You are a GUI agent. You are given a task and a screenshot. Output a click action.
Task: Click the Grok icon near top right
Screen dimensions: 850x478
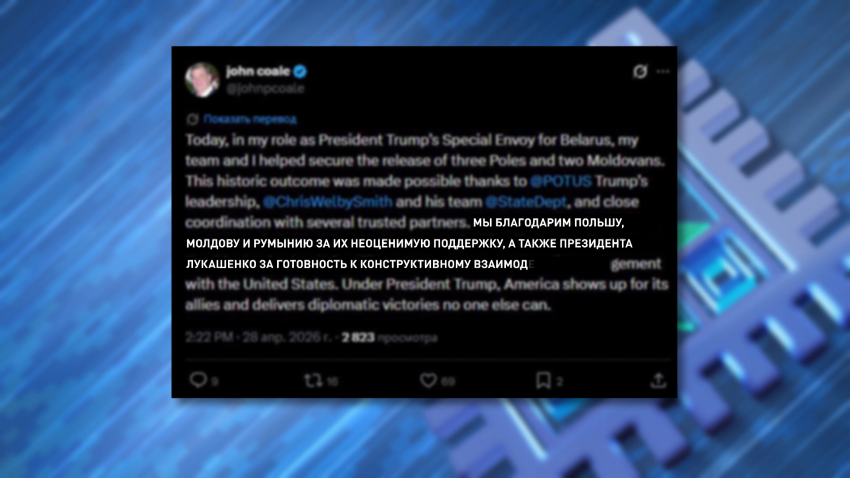640,72
